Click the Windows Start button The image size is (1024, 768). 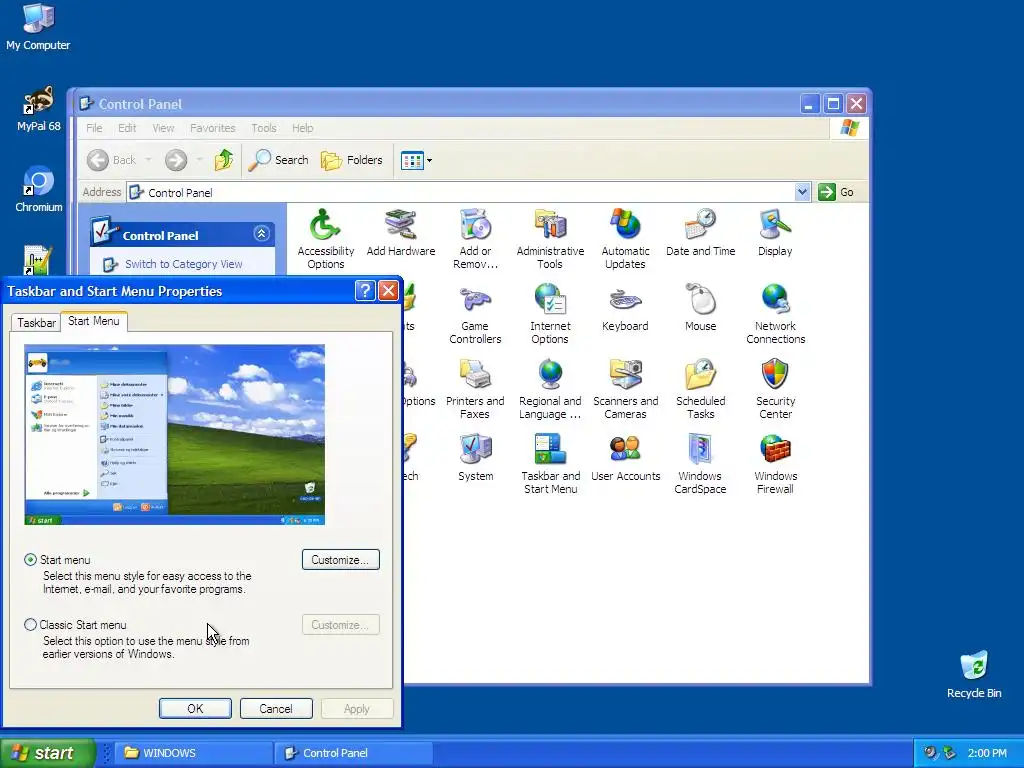point(48,753)
